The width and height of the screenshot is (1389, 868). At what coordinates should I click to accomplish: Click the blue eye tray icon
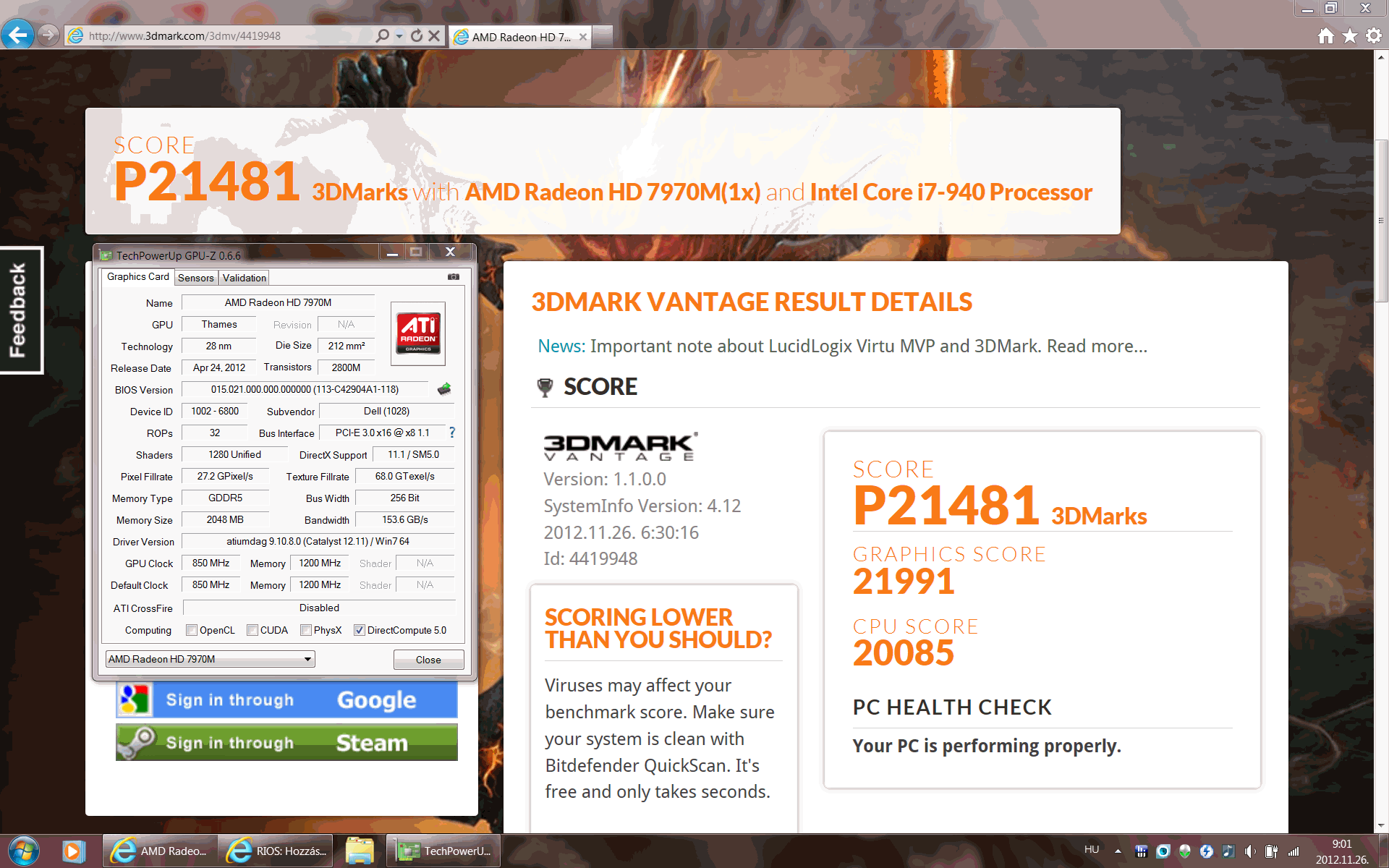pyautogui.click(x=1163, y=851)
